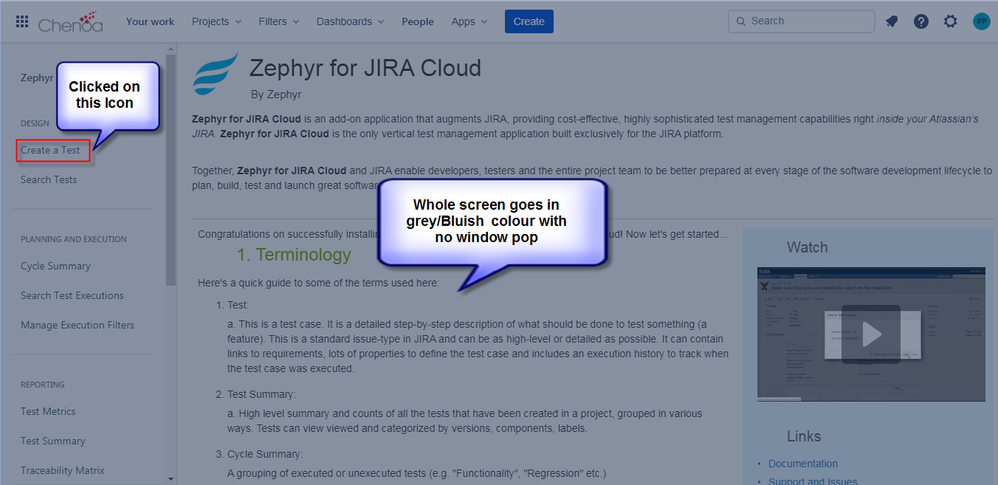998x485 pixels.
Task: Click the 1. Terminology heading
Action: coord(293,255)
